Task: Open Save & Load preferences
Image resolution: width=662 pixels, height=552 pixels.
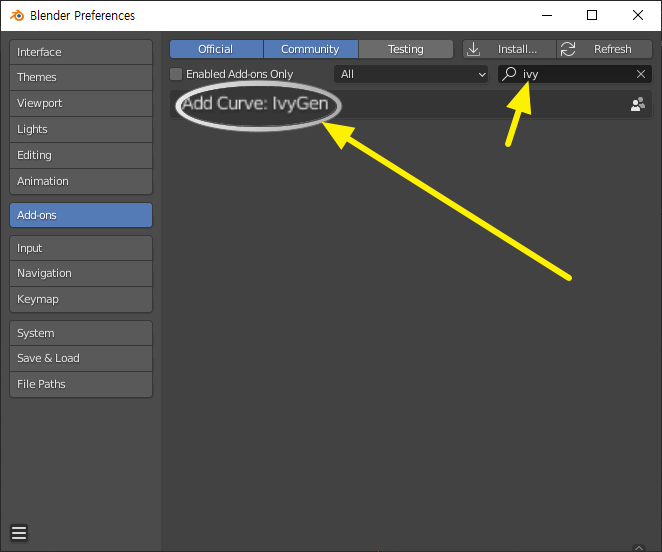Action: point(81,358)
